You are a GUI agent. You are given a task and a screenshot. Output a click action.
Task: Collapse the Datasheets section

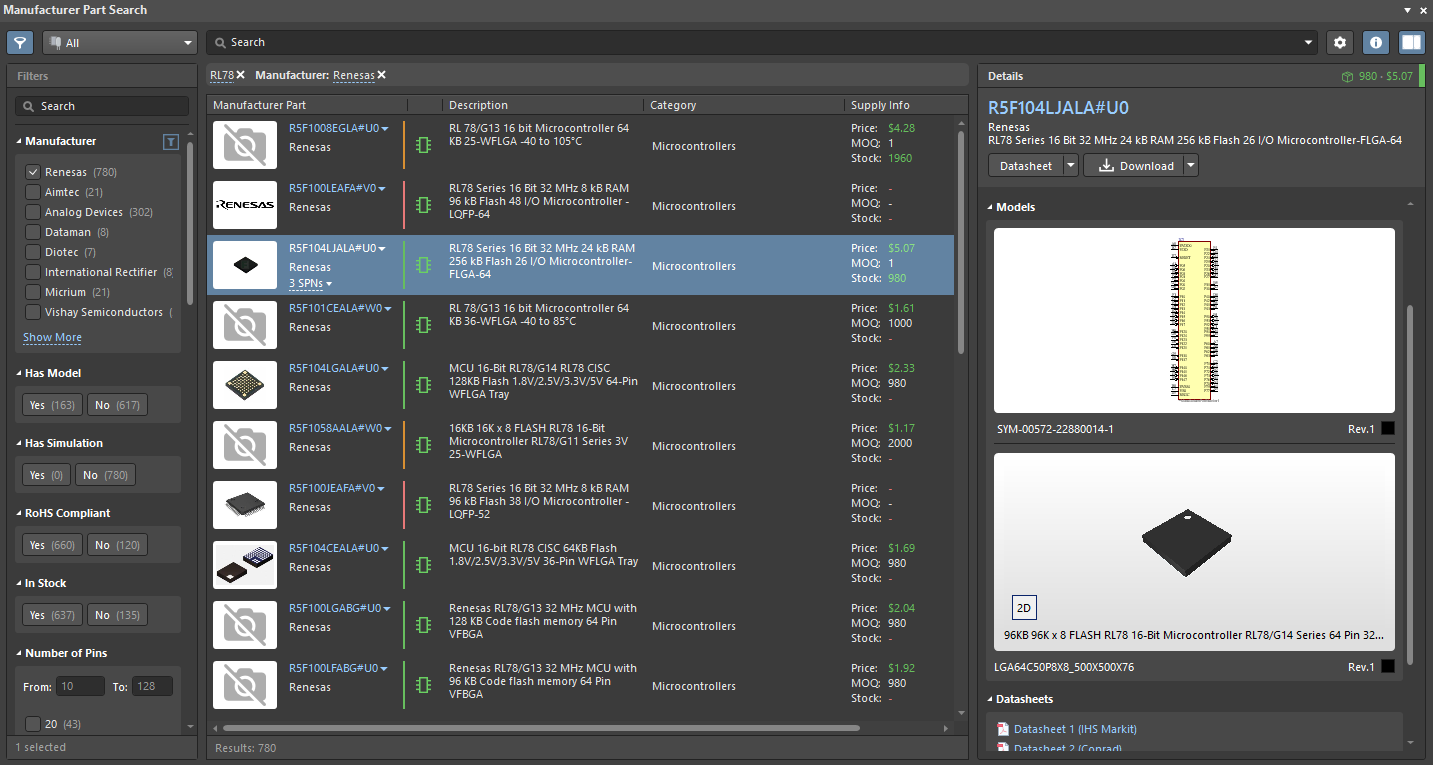point(990,699)
